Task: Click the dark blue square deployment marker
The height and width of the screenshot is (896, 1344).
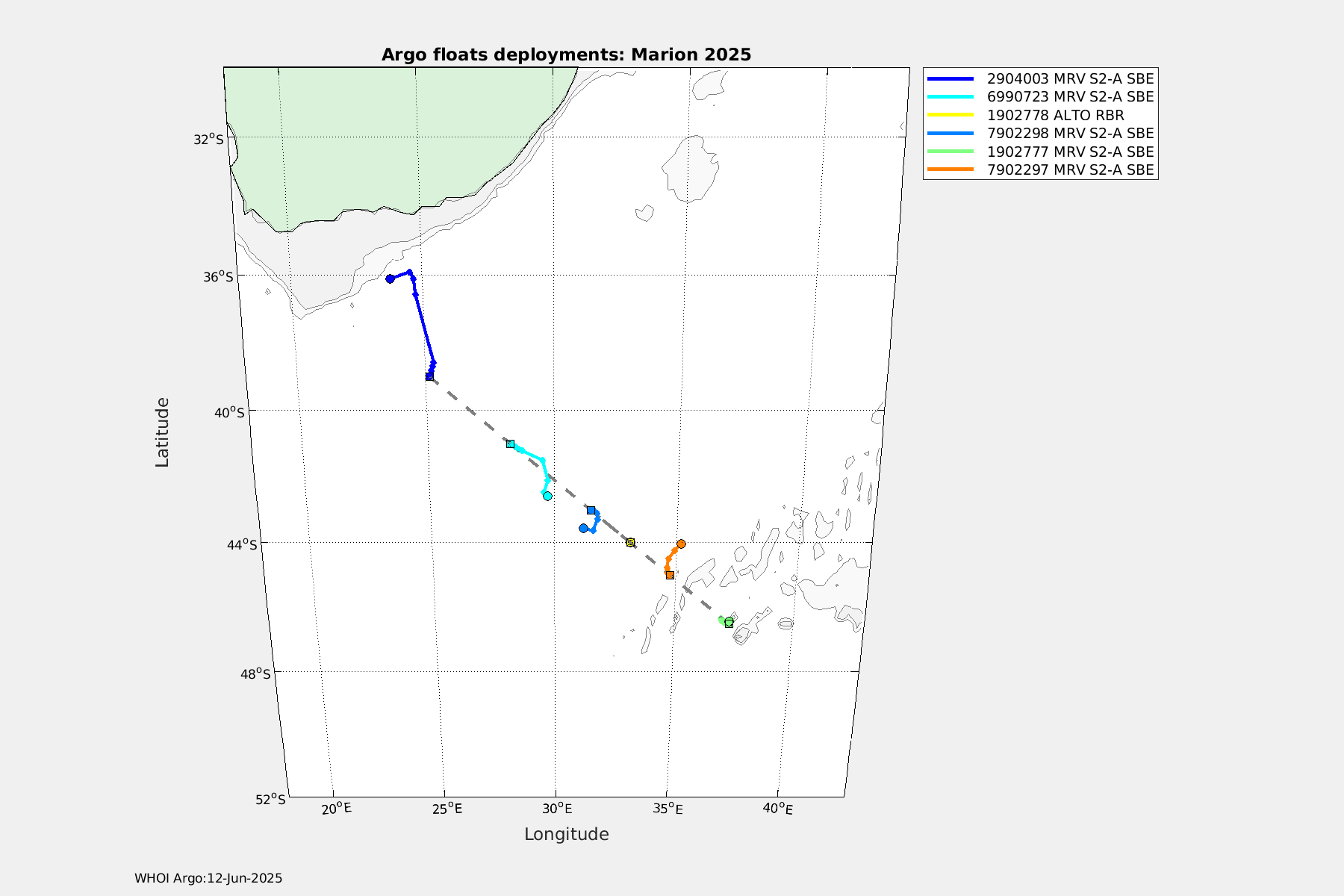Action: [x=429, y=376]
